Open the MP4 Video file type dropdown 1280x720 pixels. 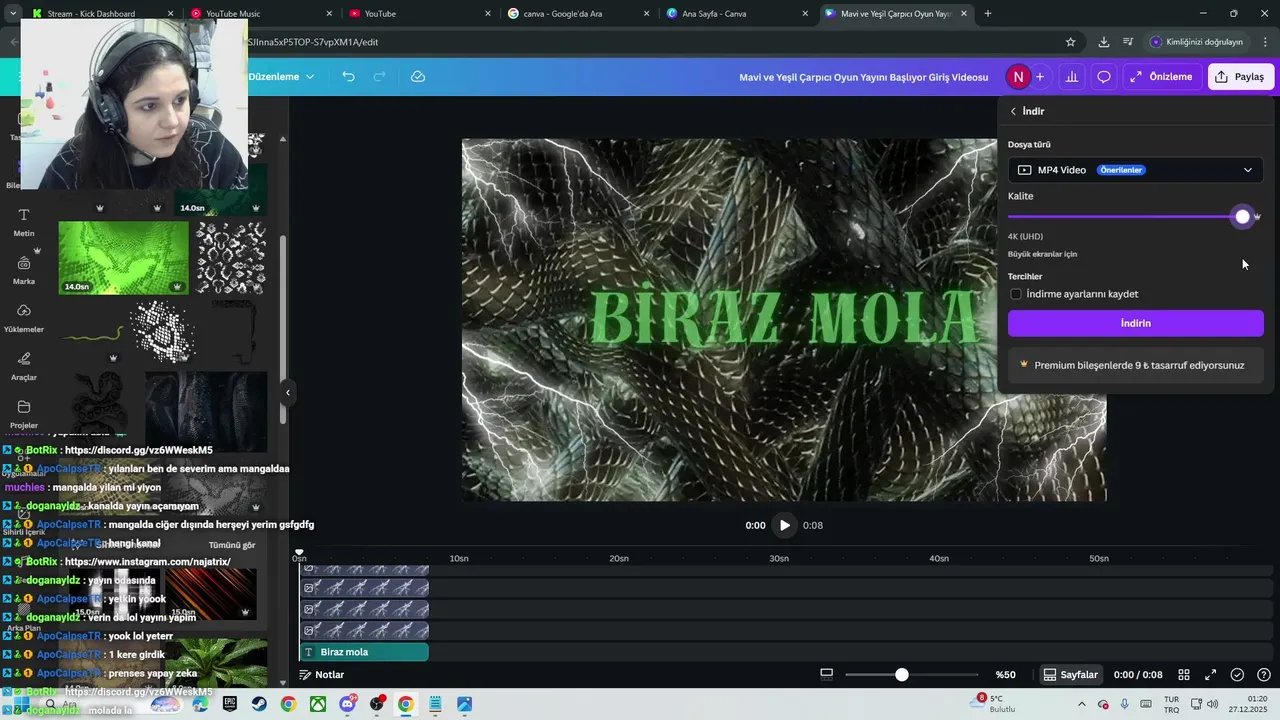(1135, 170)
